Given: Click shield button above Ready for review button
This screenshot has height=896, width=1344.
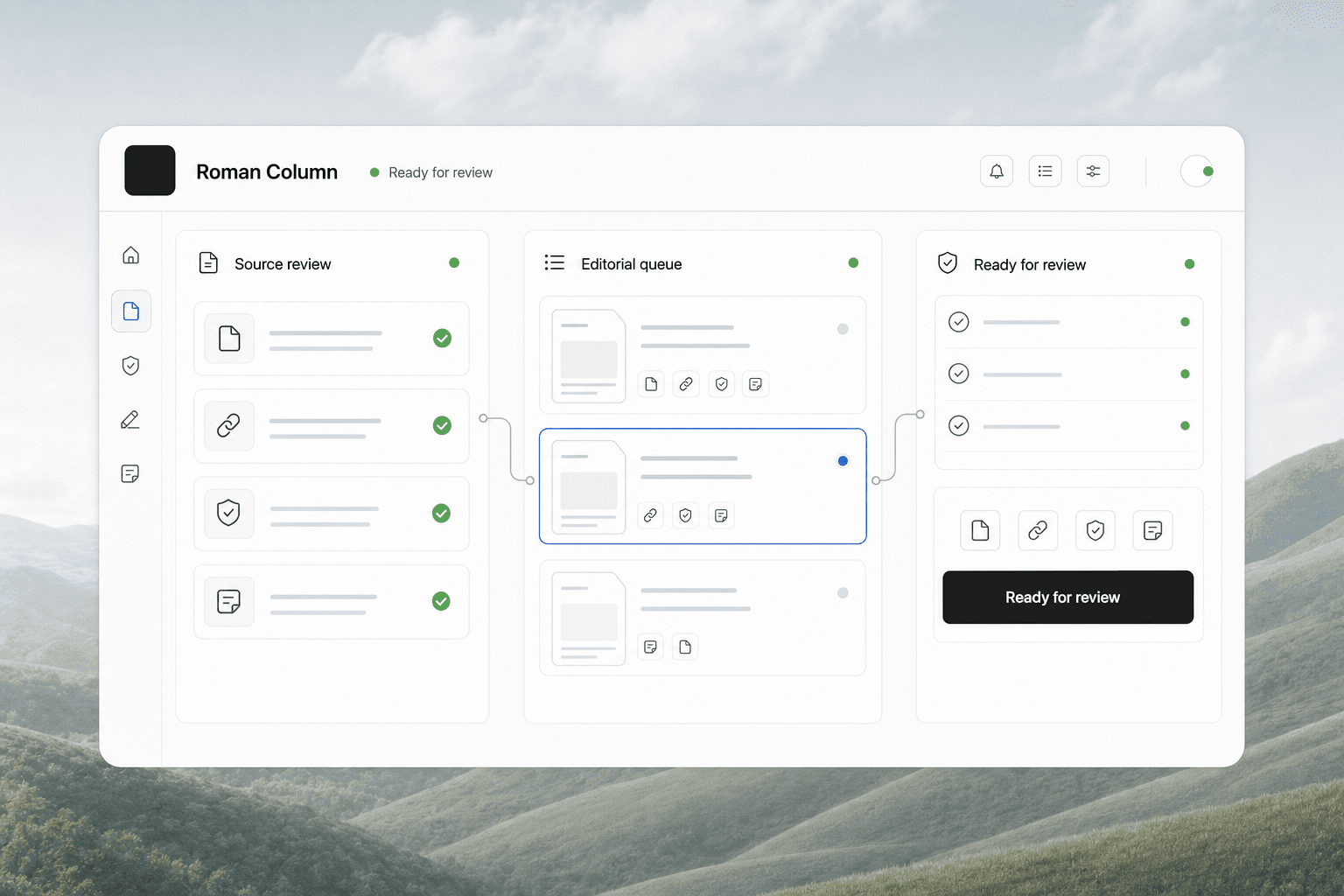Looking at the screenshot, I should click(1095, 530).
